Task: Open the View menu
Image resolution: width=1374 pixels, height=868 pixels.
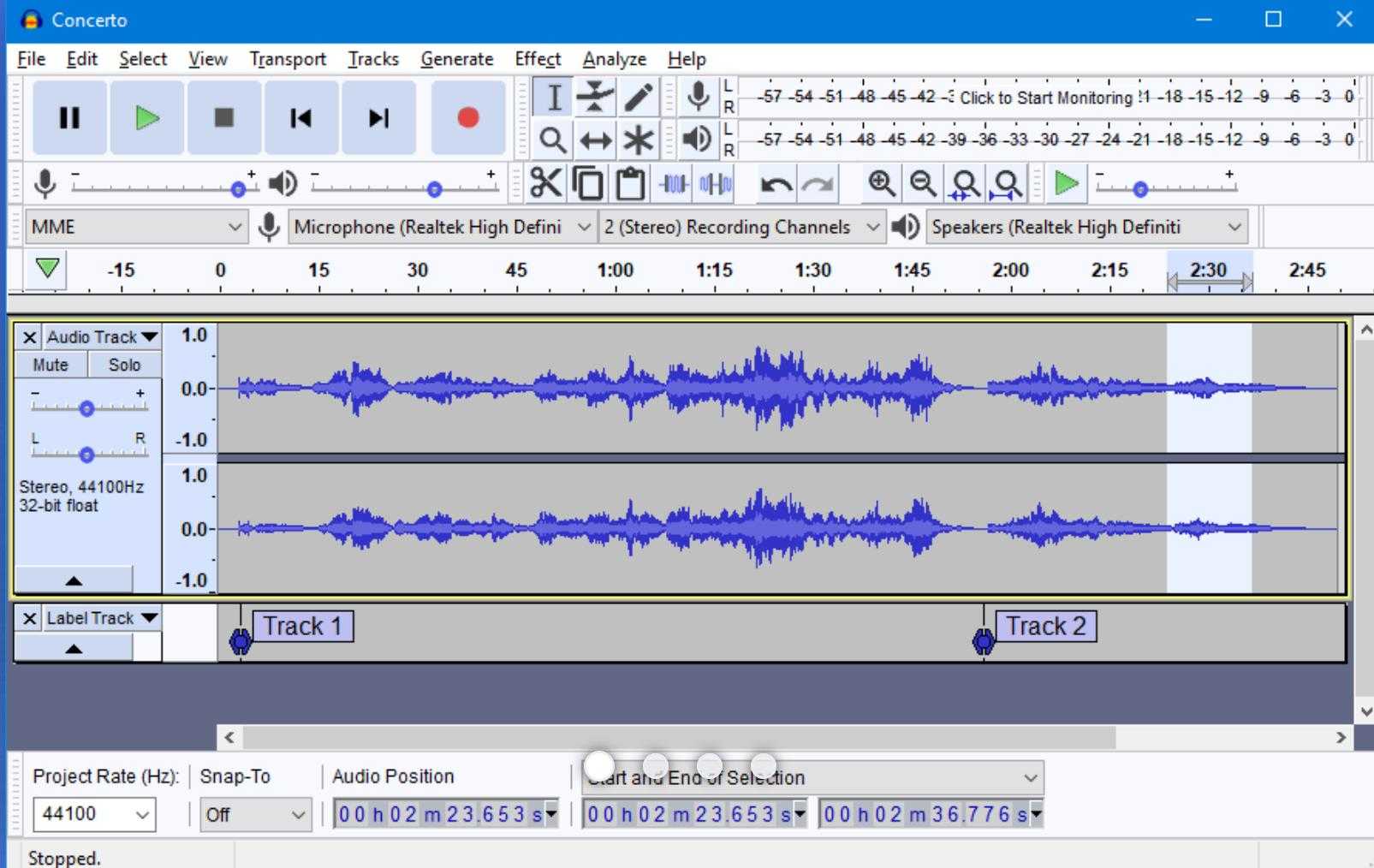Action: click(208, 59)
